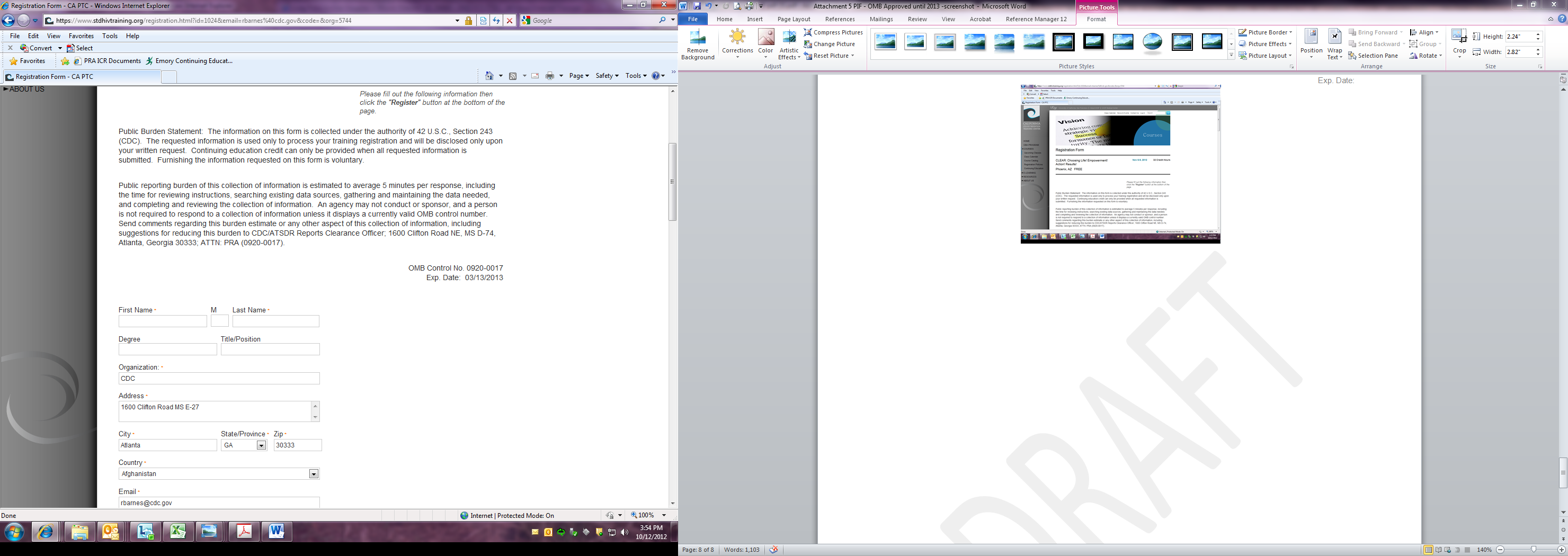Screen dimensions: 1568x556
Task: Open Wrap Text options
Action: point(1335,44)
